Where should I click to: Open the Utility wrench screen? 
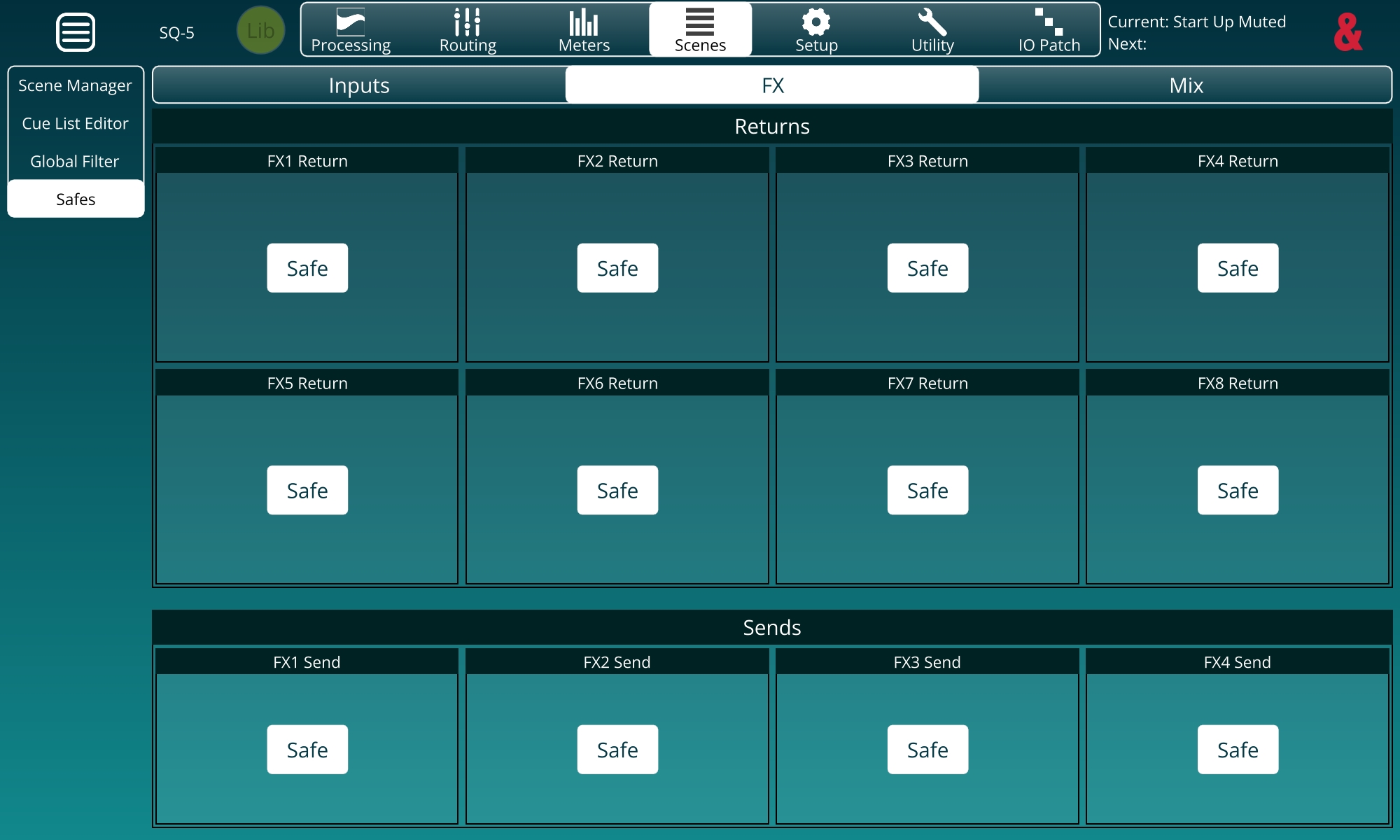coord(932,31)
